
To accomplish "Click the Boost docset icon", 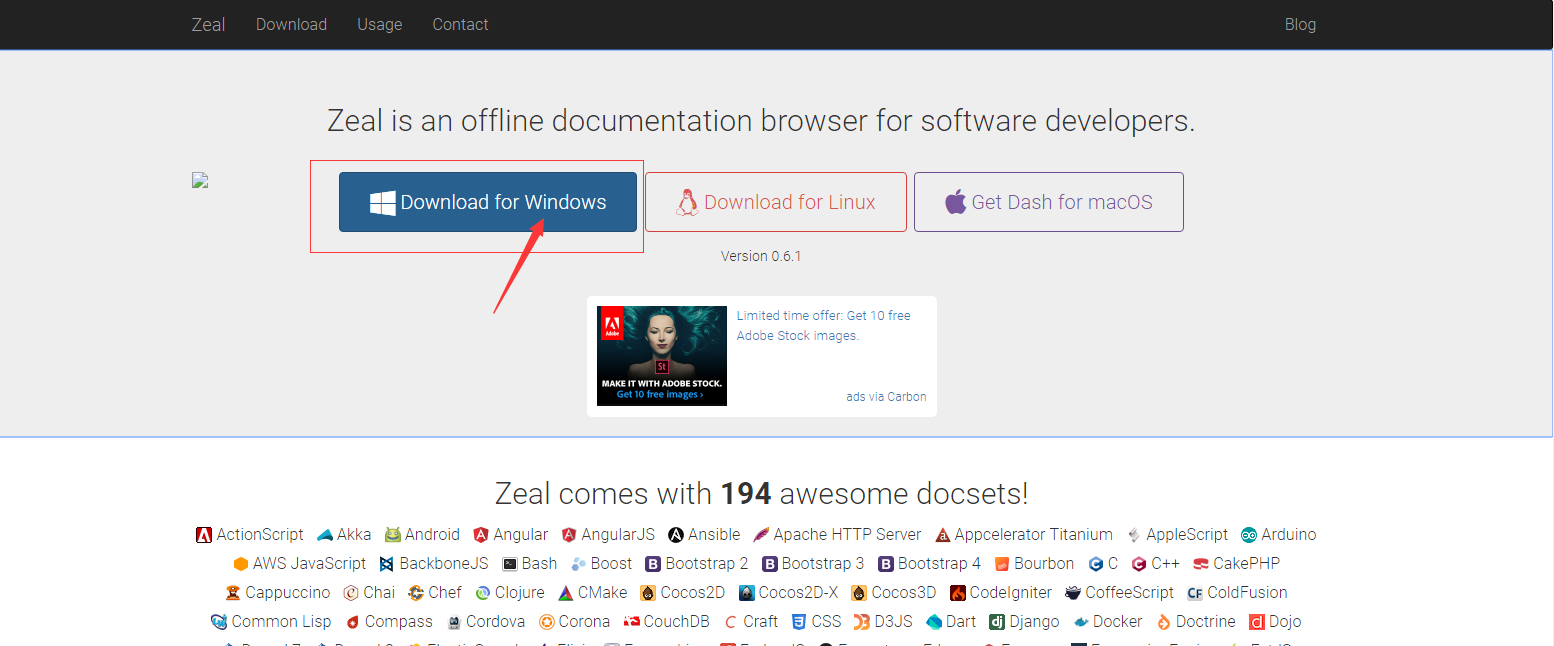I will (x=578, y=564).
